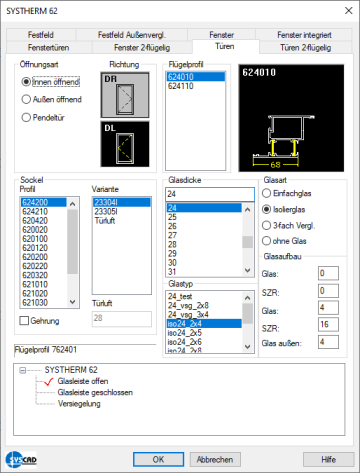Collapse the SYSTHERM 62 tree node
Image resolution: width=360 pixels, height=473 pixels.
22,370
